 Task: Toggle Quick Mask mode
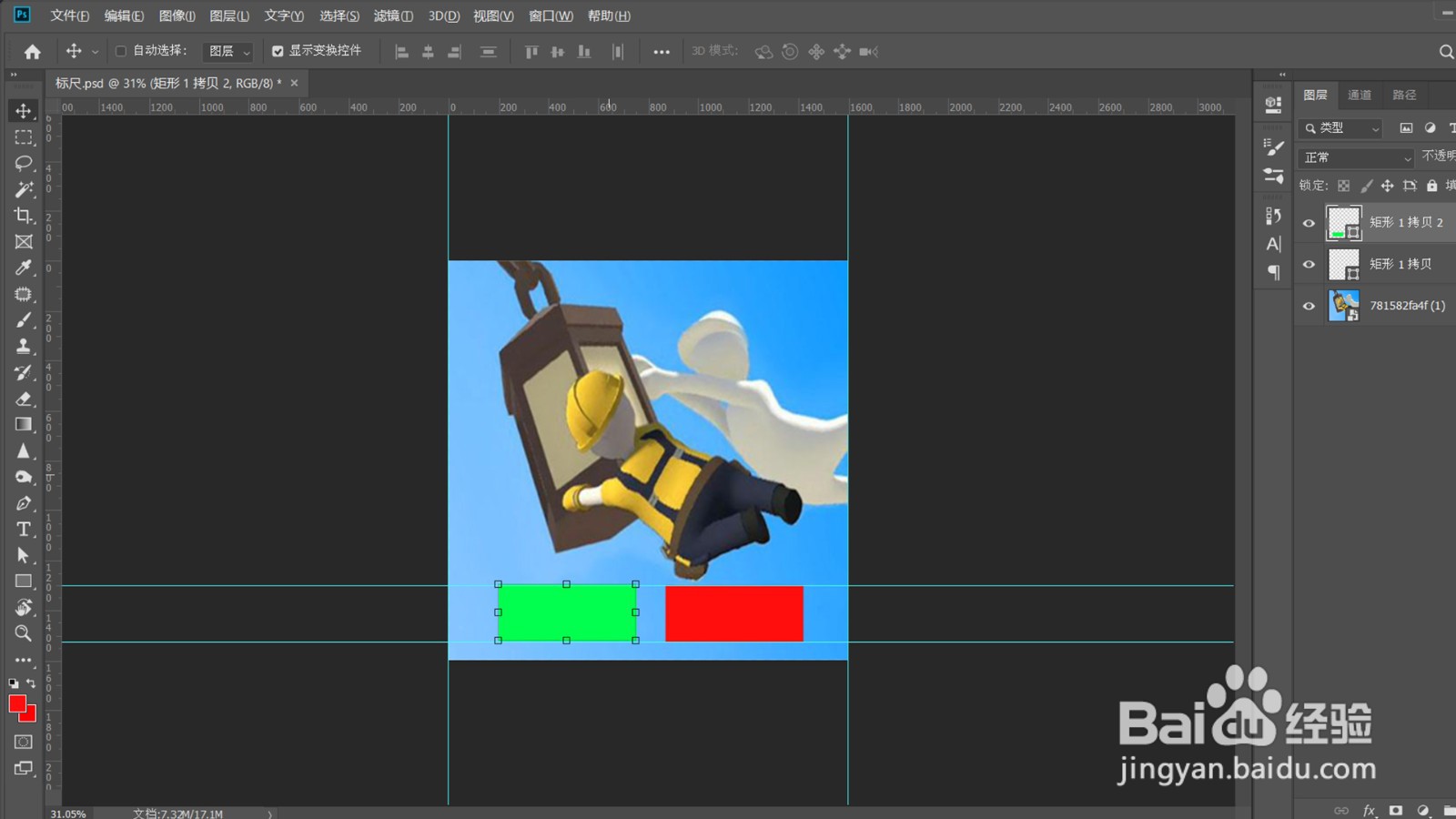pos(24,742)
